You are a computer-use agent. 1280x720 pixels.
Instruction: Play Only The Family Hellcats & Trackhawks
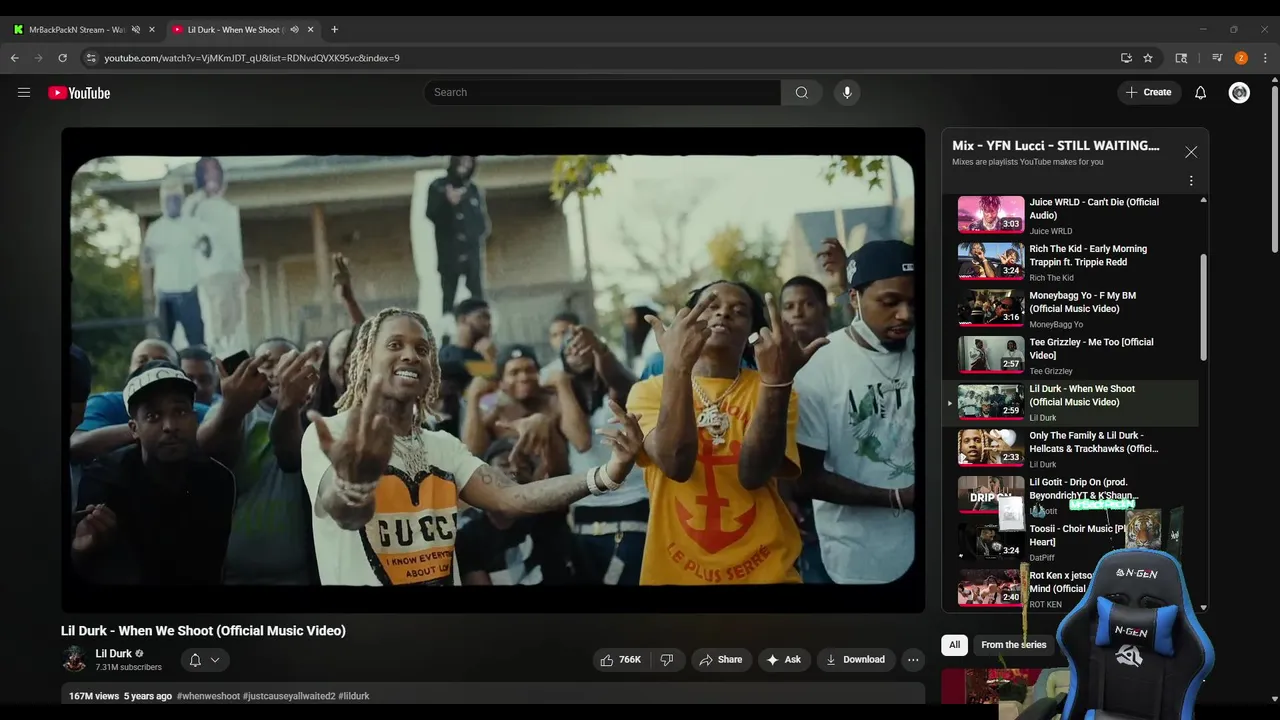click(1071, 449)
